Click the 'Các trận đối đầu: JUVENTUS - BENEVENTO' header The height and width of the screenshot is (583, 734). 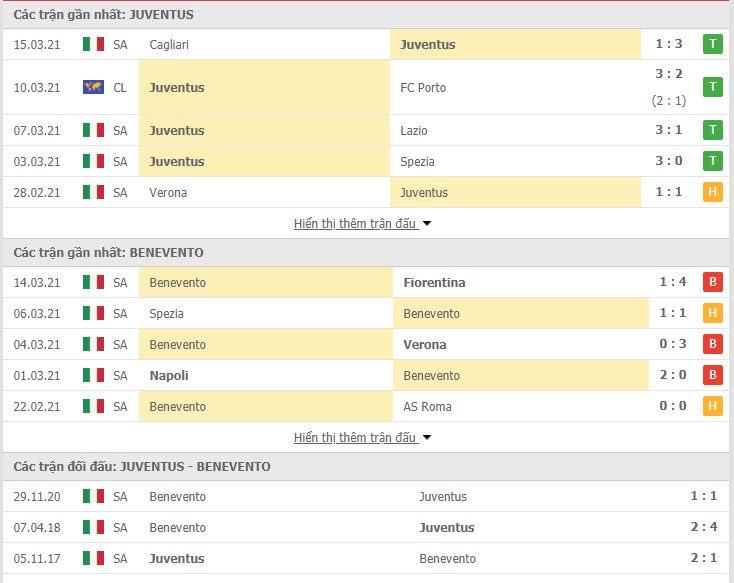tap(142, 466)
